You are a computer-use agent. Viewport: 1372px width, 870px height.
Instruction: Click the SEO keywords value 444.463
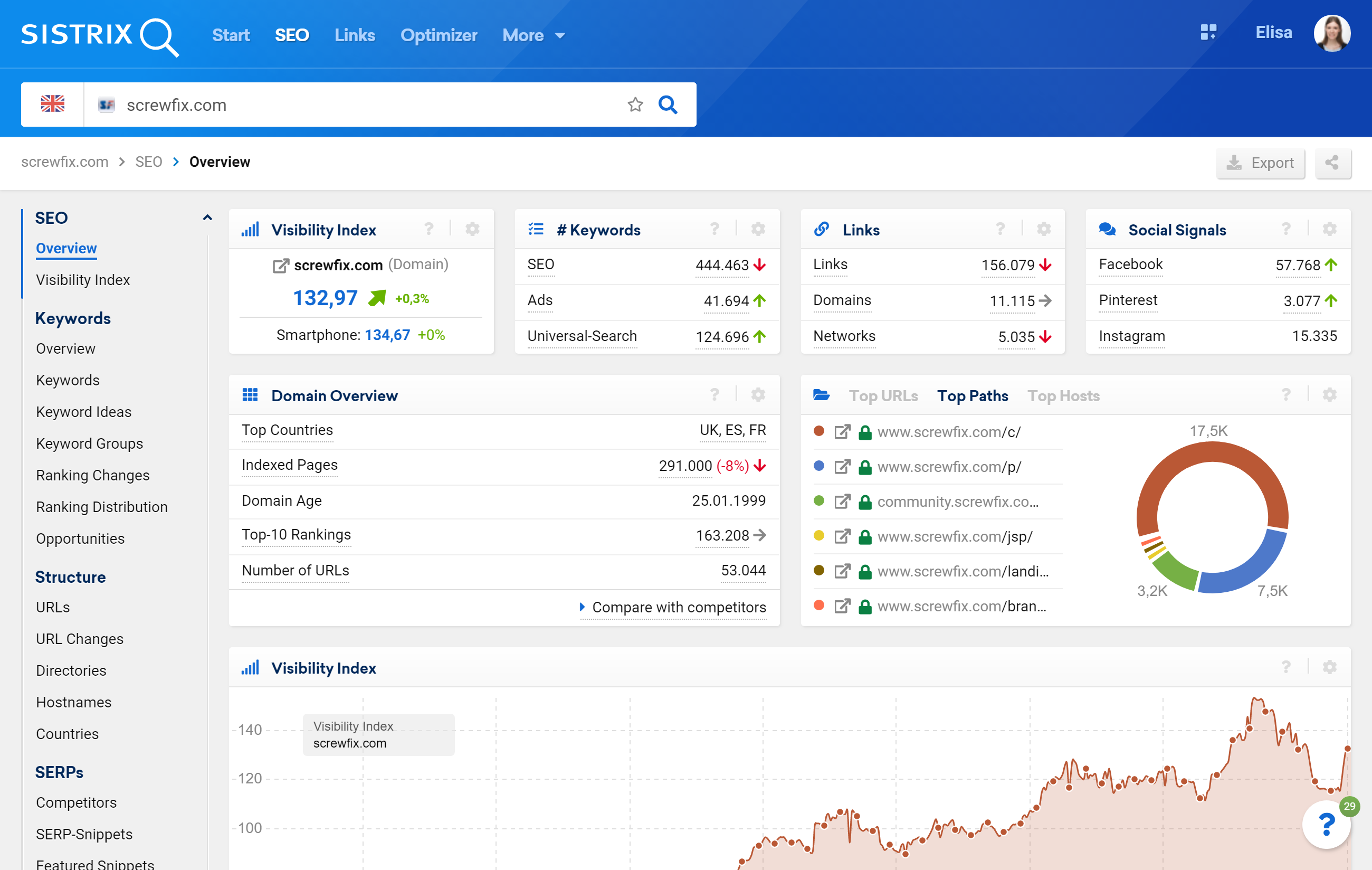tap(722, 265)
